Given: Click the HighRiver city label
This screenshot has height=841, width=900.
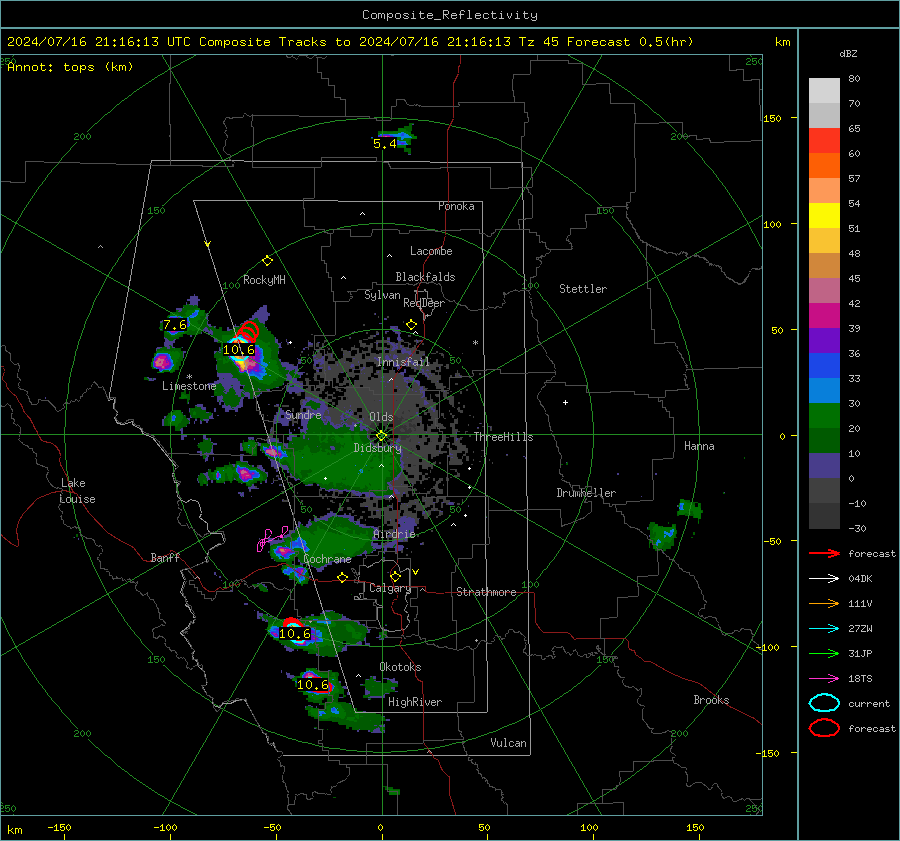Looking at the screenshot, I should (415, 702).
